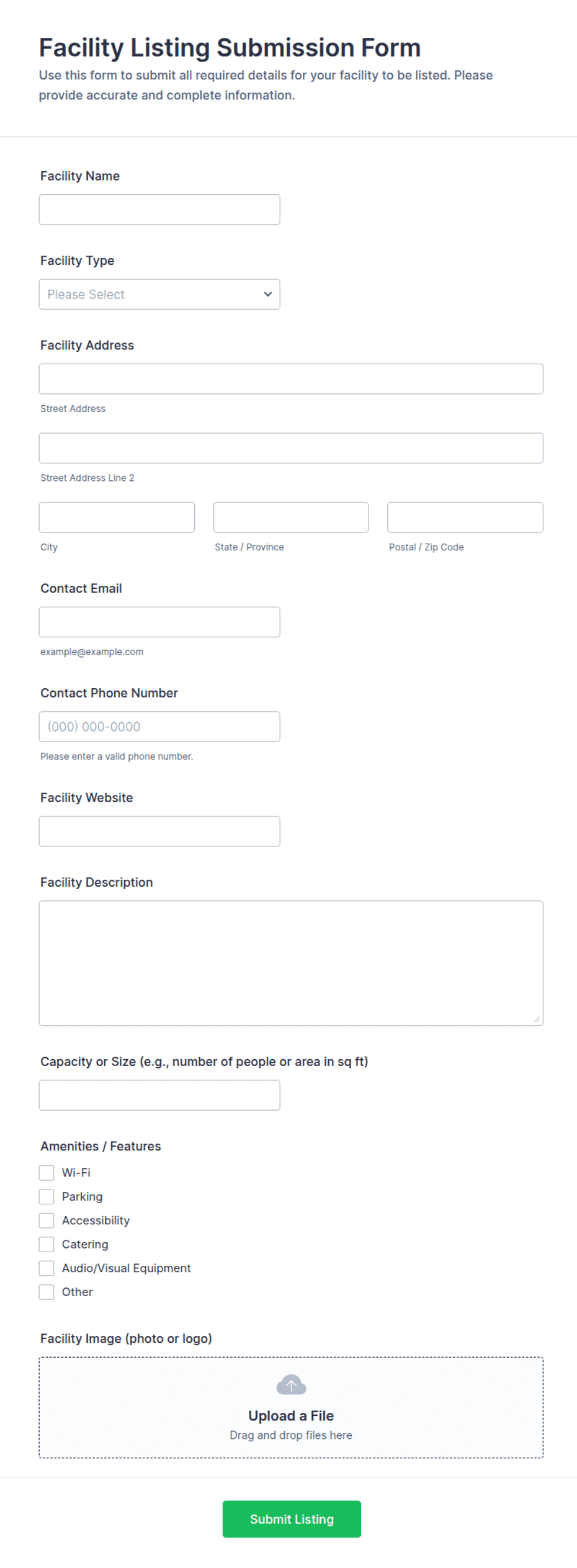The width and height of the screenshot is (577, 1568).
Task: Click the Street Address input box
Action: pos(291,379)
